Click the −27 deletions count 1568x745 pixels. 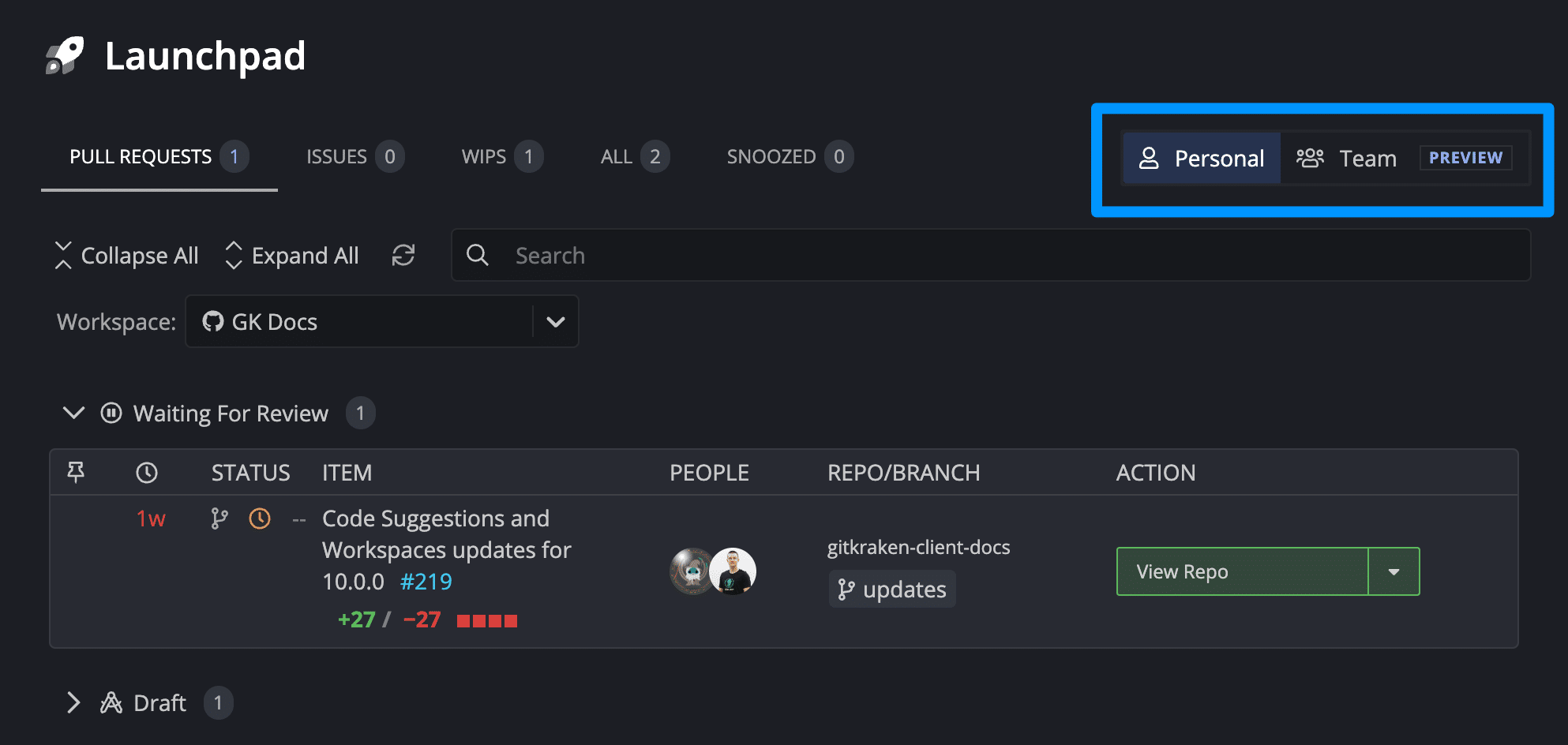point(422,620)
